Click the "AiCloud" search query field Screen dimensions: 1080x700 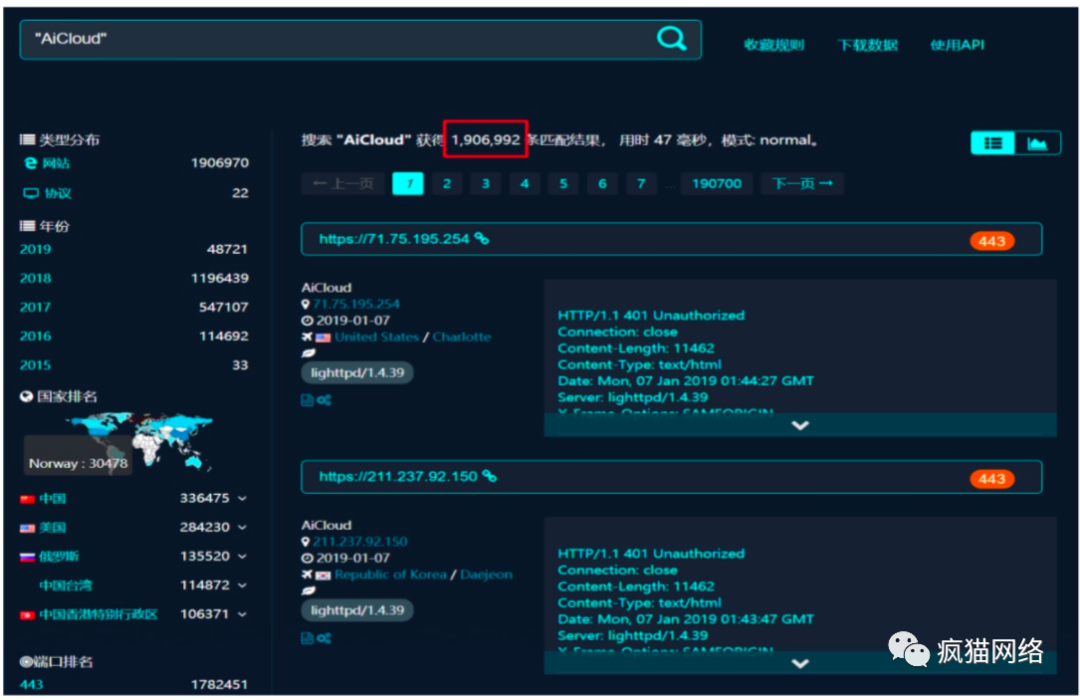coord(360,39)
